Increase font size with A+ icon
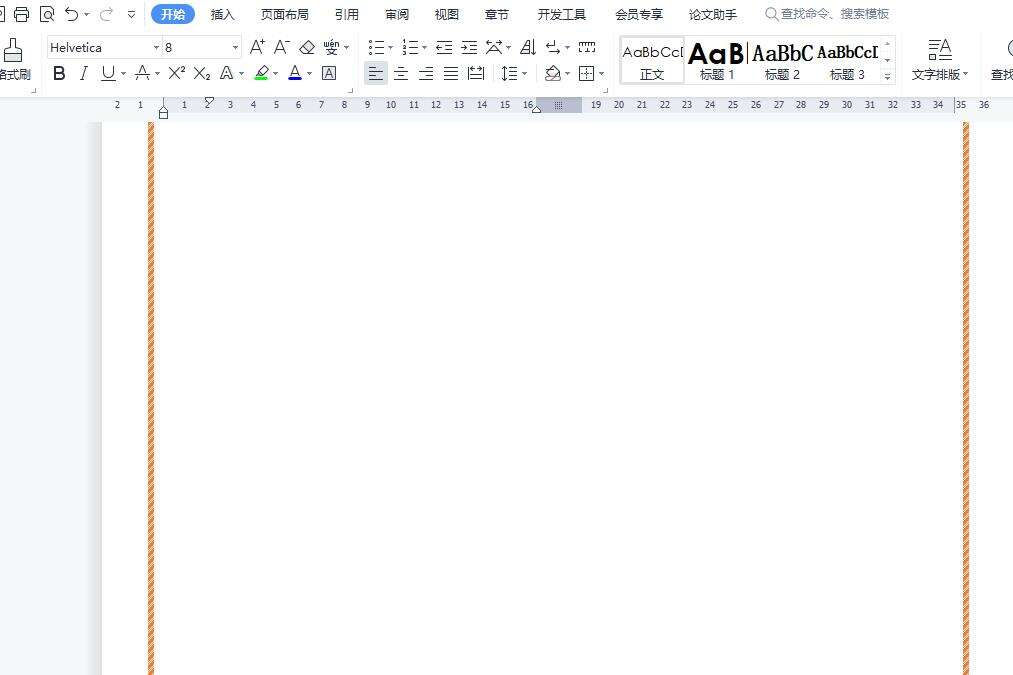The height and width of the screenshot is (675, 1013). coord(257,47)
